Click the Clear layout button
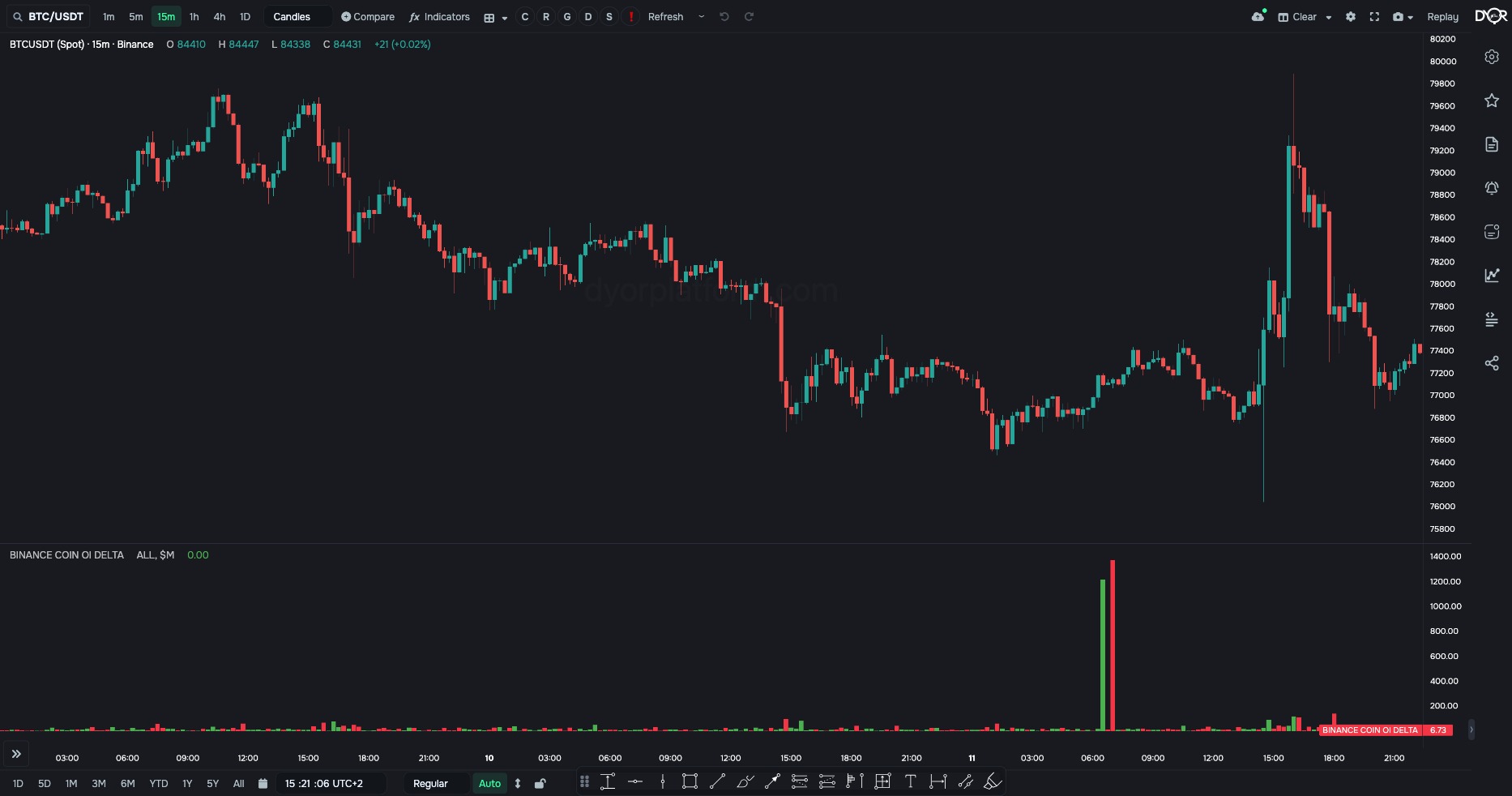1512x796 pixels. [1297, 16]
